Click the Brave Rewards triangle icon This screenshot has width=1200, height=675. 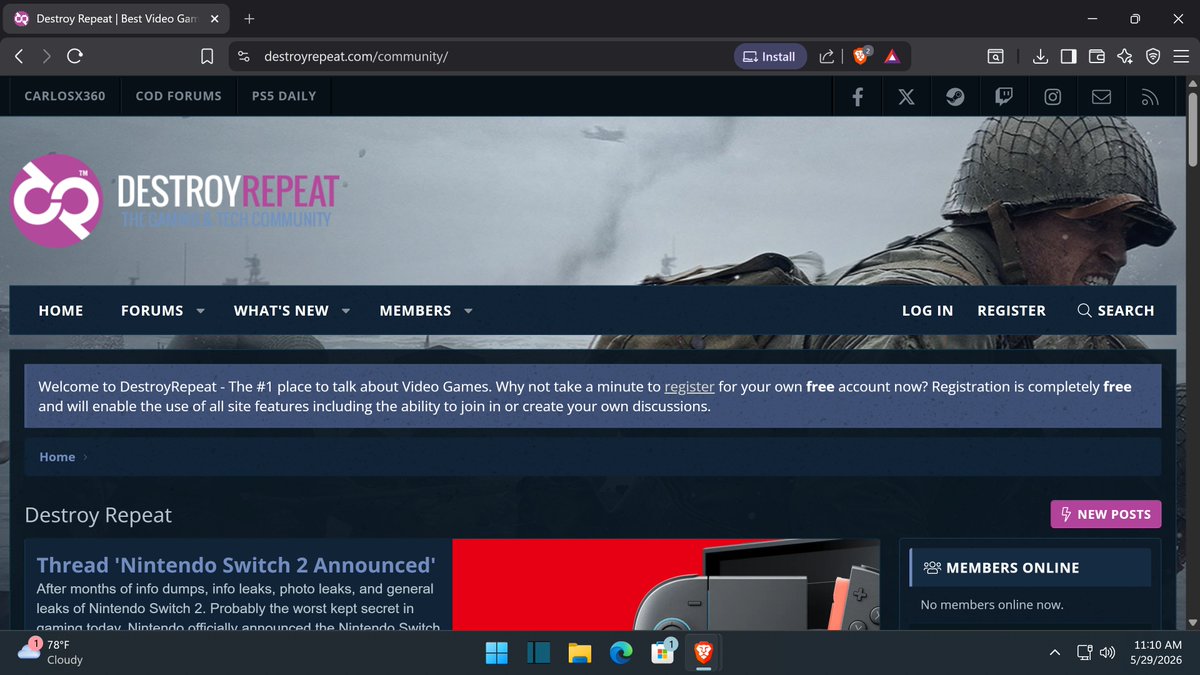pos(892,57)
